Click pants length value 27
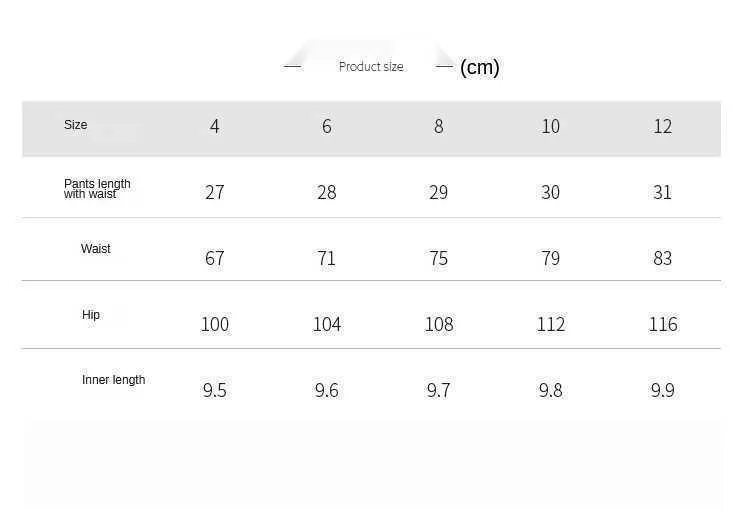Screen dimensions: 749x532 tap(214, 192)
